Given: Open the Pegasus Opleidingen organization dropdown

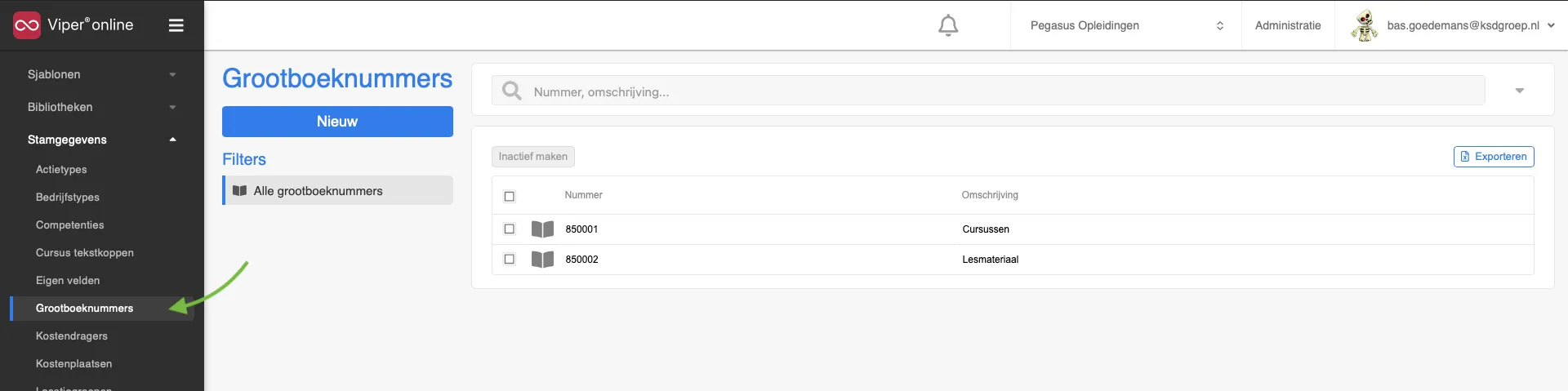Looking at the screenshot, I should pyautogui.click(x=1126, y=25).
